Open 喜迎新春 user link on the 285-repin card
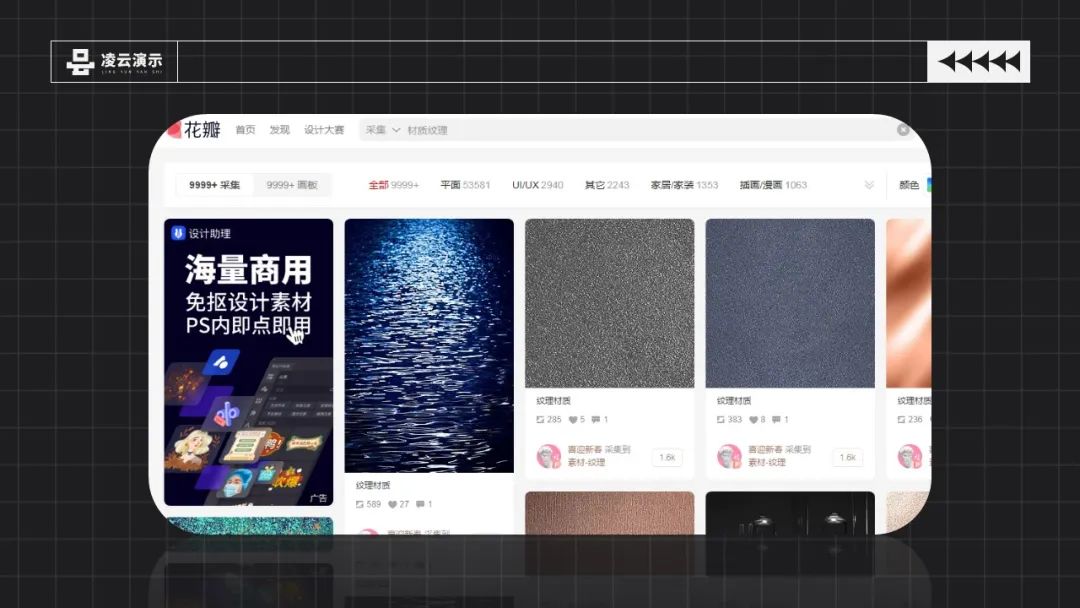This screenshot has height=608, width=1080. (583, 450)
